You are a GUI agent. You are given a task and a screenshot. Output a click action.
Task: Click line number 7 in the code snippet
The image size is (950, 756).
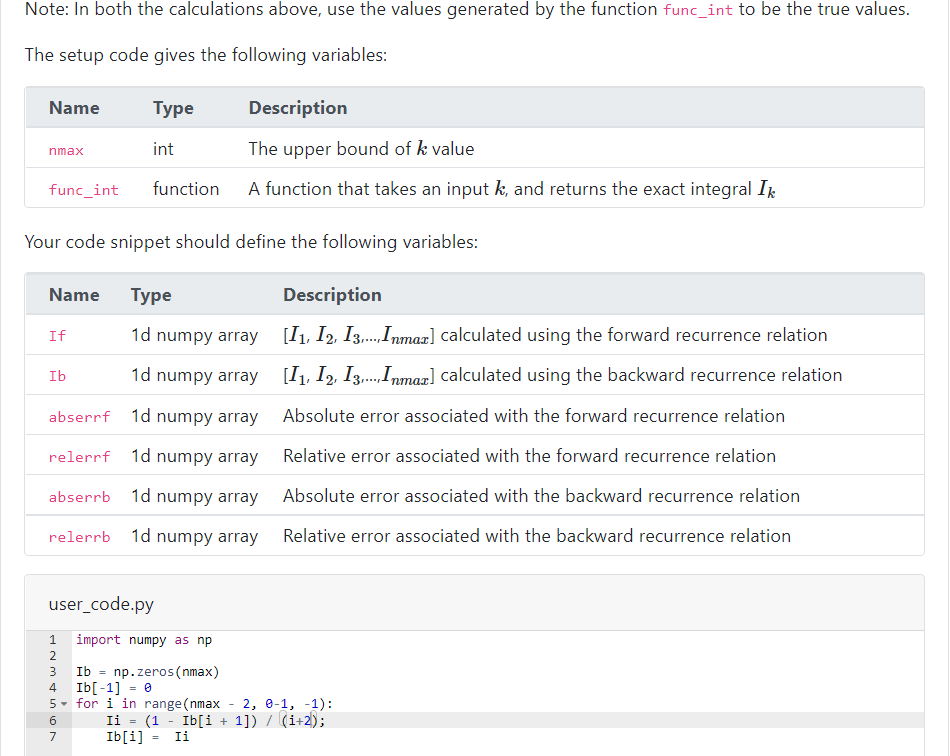pyautogui.click(x=51, y=735)
